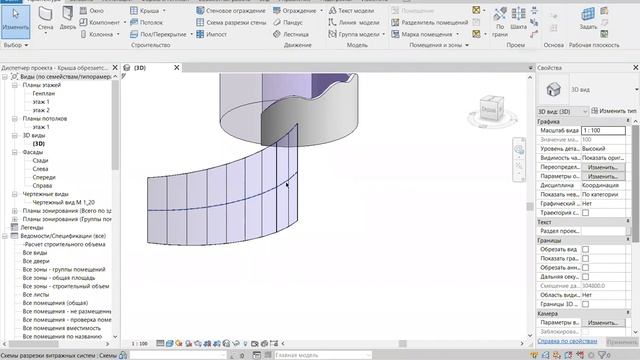Click the Шахта shaft opening tool
The image size is (640, 360).
[518, 19]
